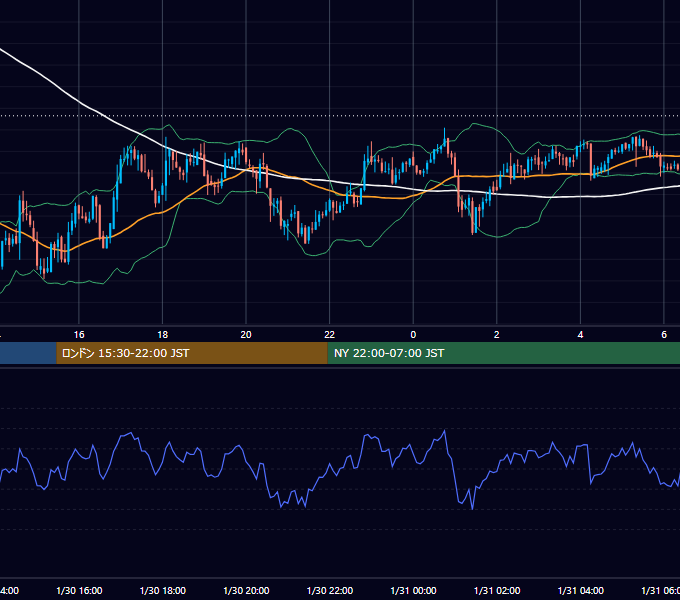Click the 22 hour axis label
Image resolution: width=680 pixels, height=600 pixels.
330,335
